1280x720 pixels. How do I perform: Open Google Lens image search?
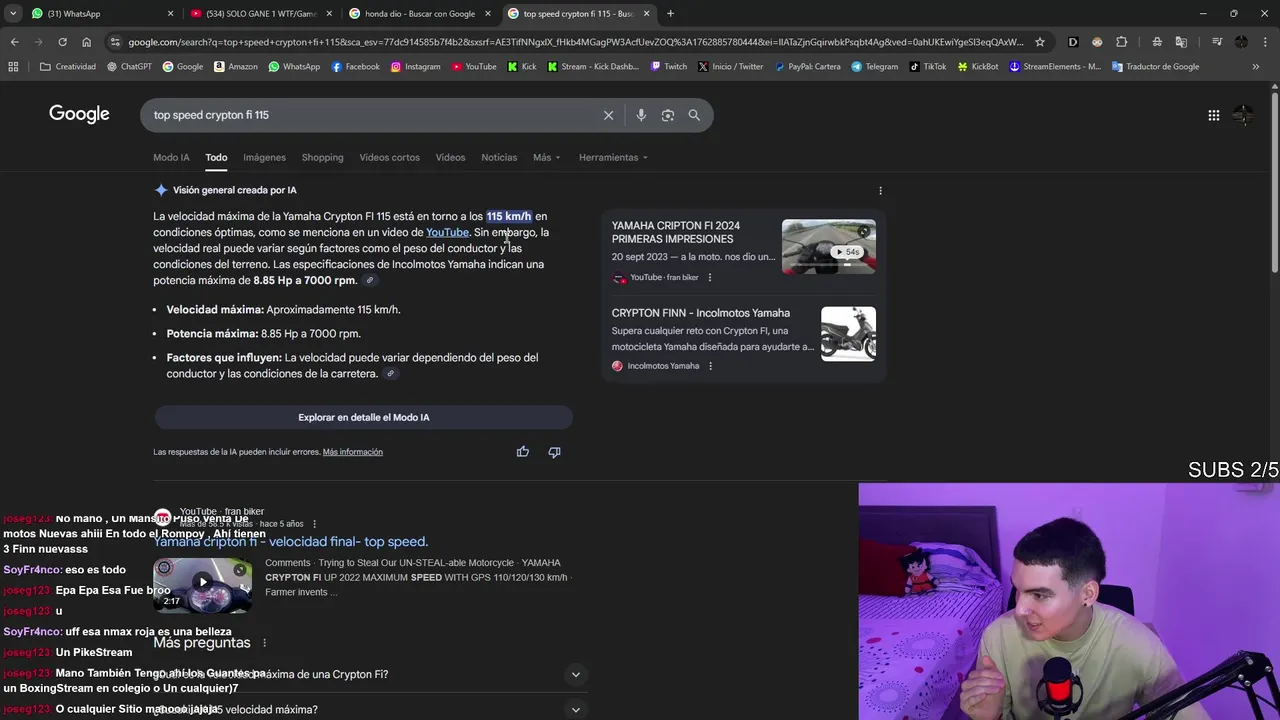coord(668,115)
